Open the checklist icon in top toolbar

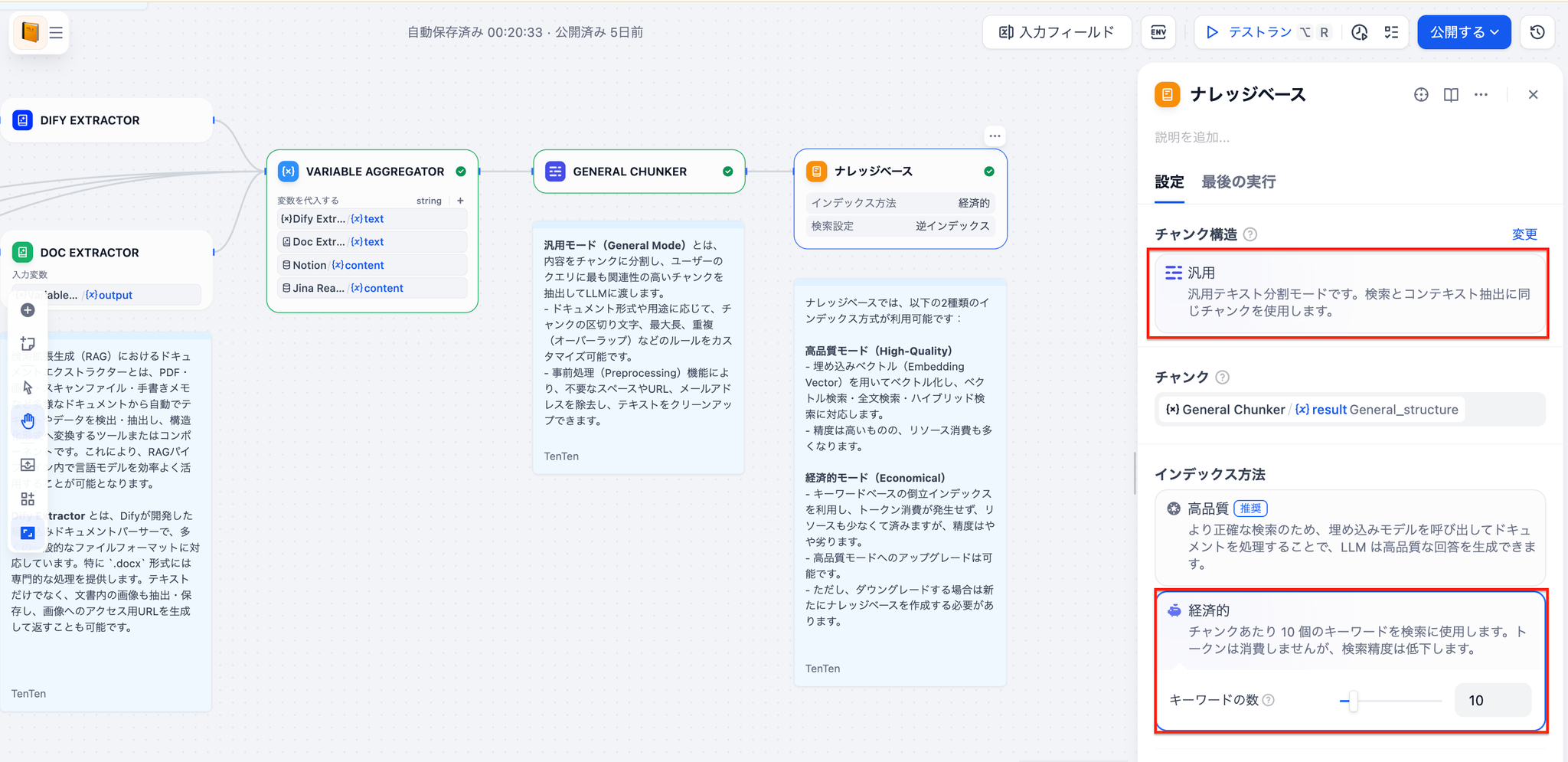(x=1391, y=32)
